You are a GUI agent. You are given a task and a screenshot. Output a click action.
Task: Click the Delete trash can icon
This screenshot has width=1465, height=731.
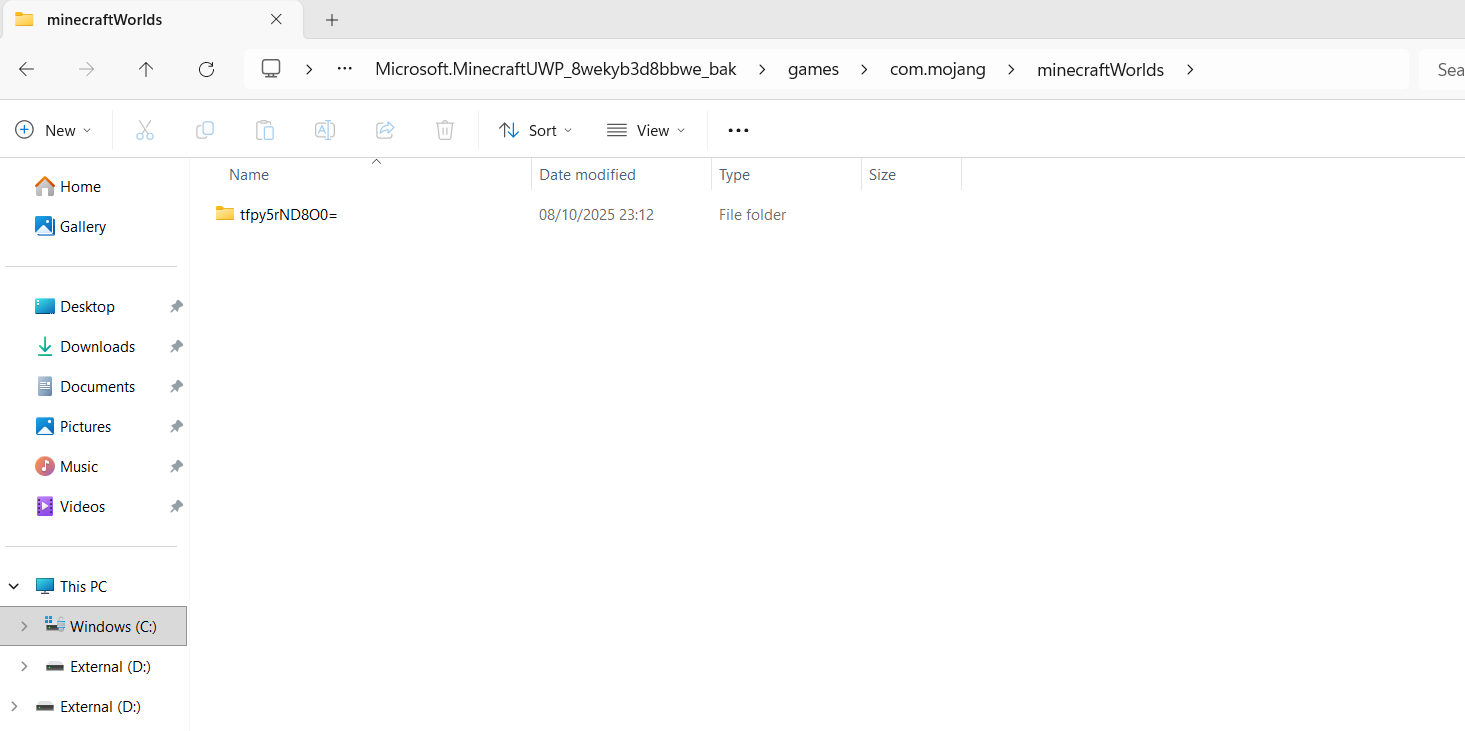point(445,130)
